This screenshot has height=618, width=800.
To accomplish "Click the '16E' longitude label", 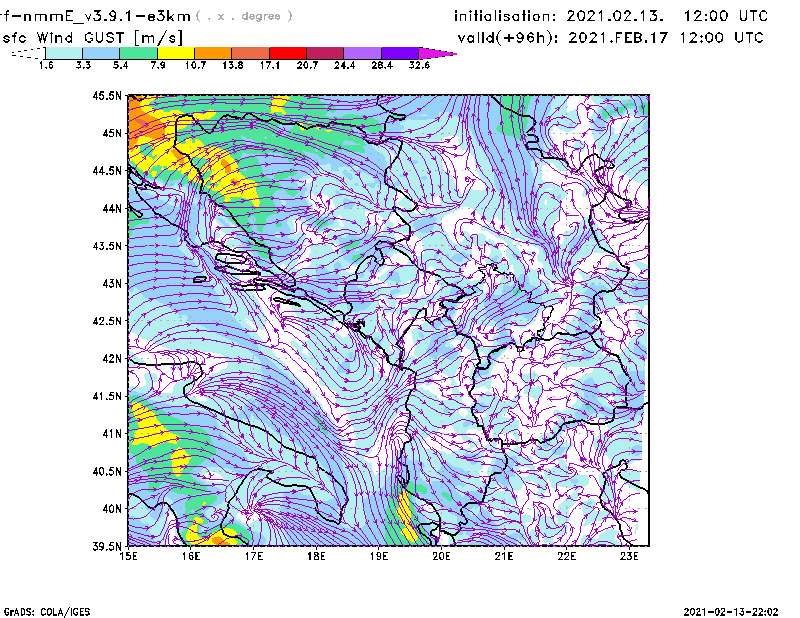I will pyautogui.click(x=191, y=556).
